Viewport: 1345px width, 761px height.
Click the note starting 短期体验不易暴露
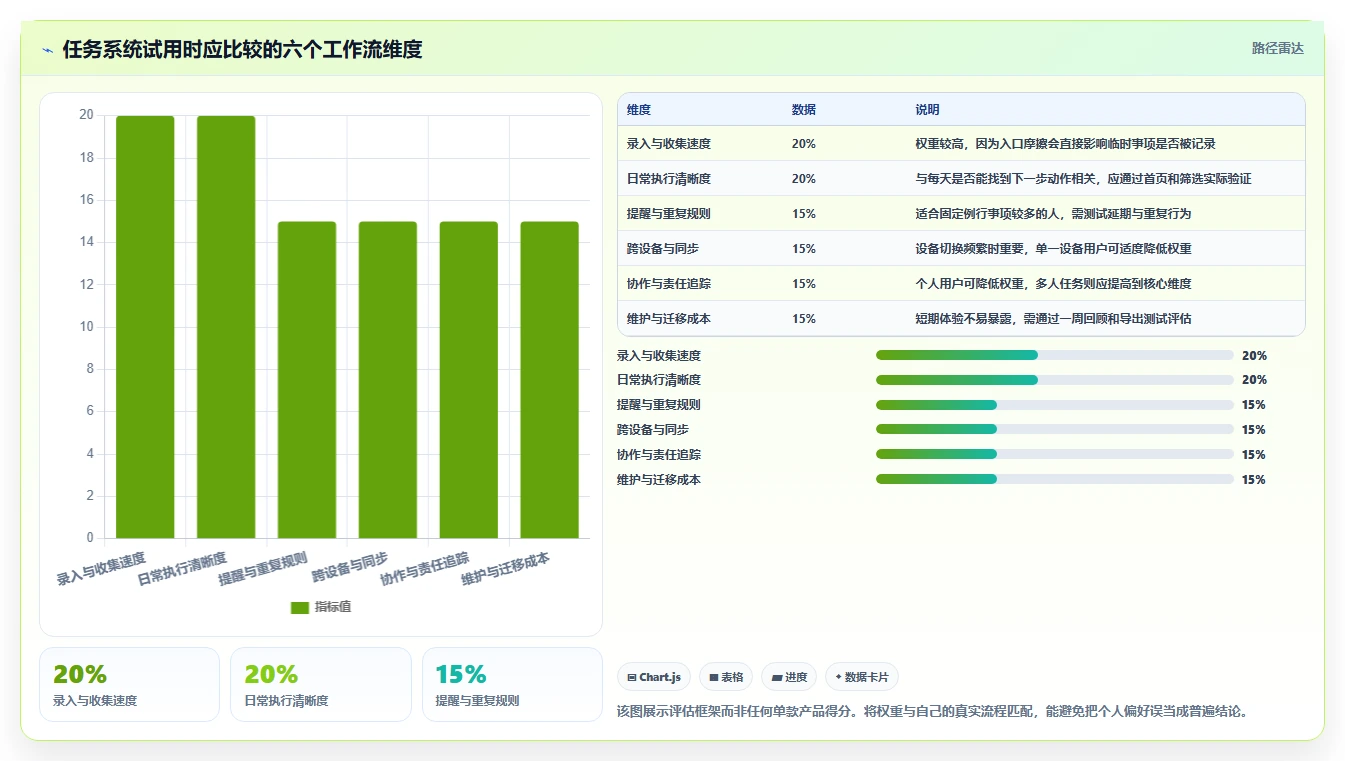(x=1053, y=319)
